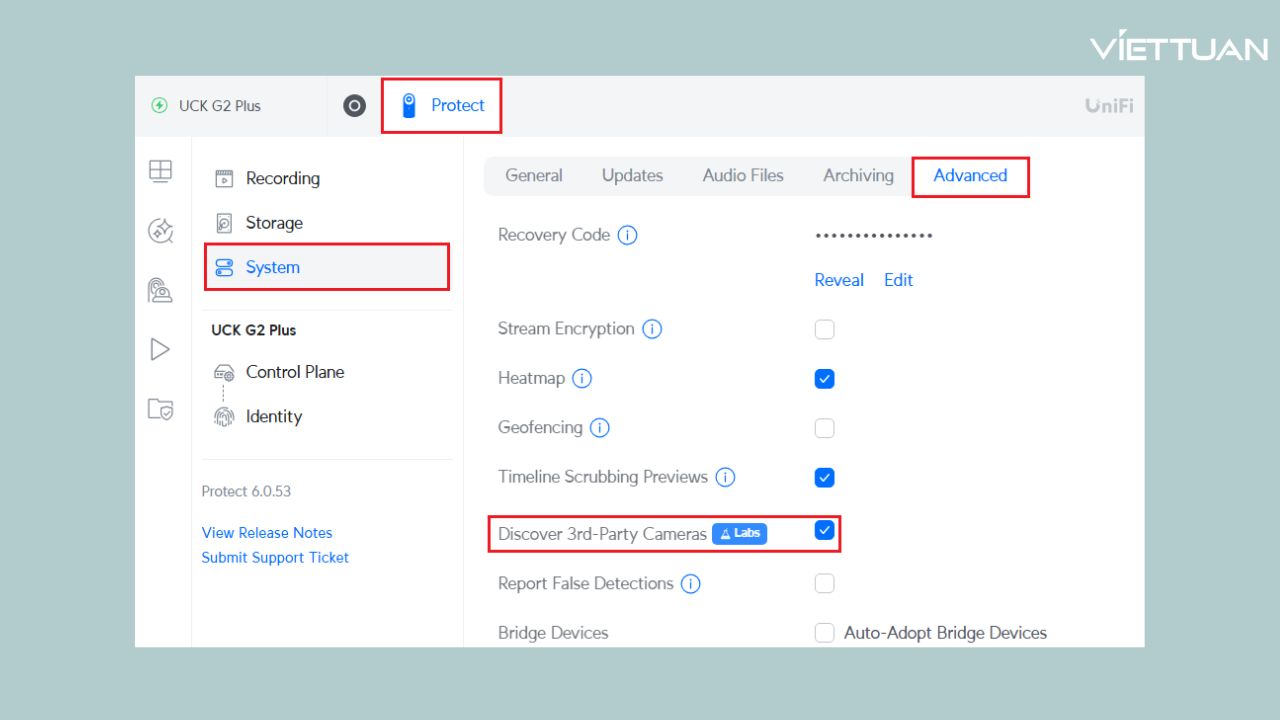Enable the Geofencing checkbox
1280x720 pixels.
[824, 428]
